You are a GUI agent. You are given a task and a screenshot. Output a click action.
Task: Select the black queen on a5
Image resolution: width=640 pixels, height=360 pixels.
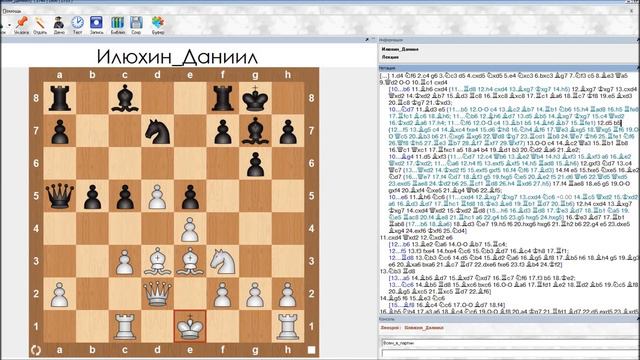pyautogui.click(x=60, y=196)
